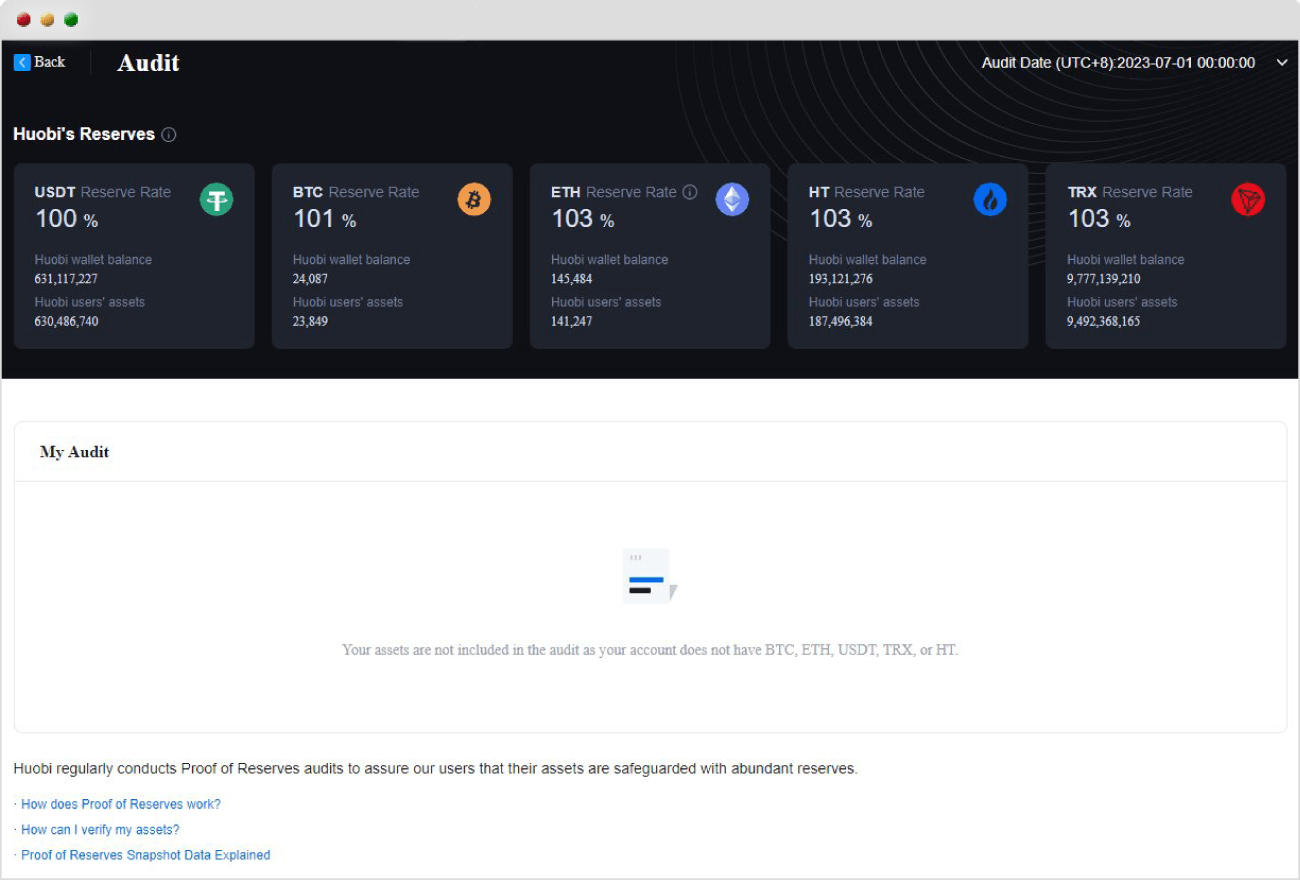Click USDT Reserve Rate label
The image size is (1300, 880).
103,192
